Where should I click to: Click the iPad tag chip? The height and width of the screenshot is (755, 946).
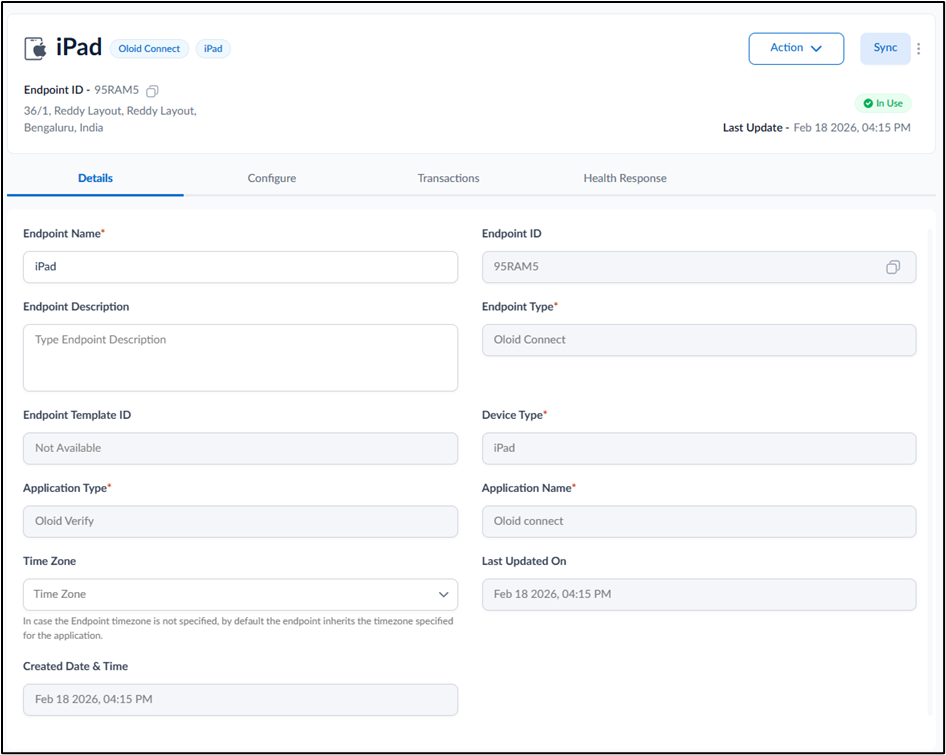pyautogui.click(x=213, y=49)
